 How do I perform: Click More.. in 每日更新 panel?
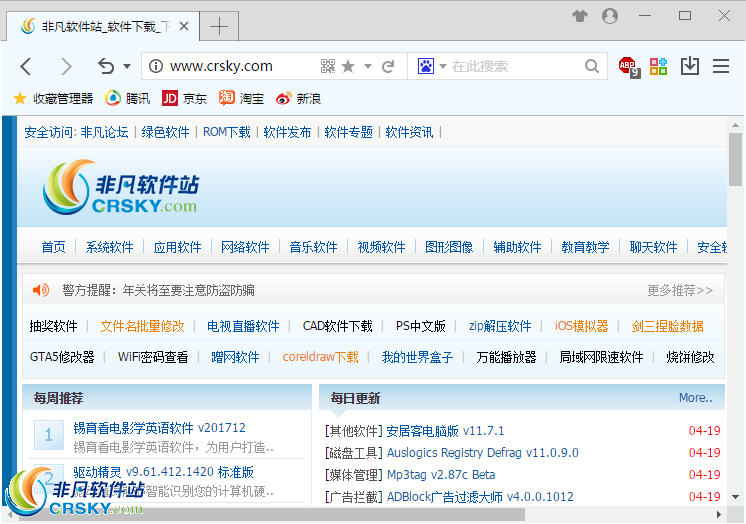(x=696, y=397)
